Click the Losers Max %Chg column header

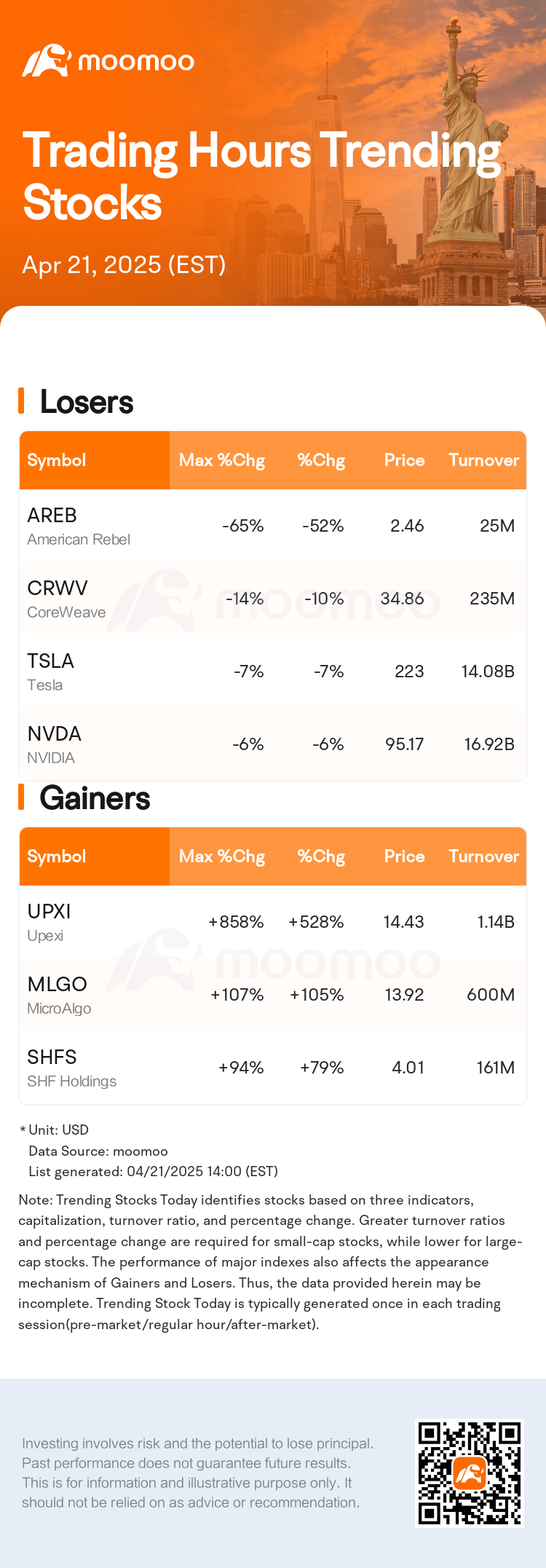tap(222, 460)
